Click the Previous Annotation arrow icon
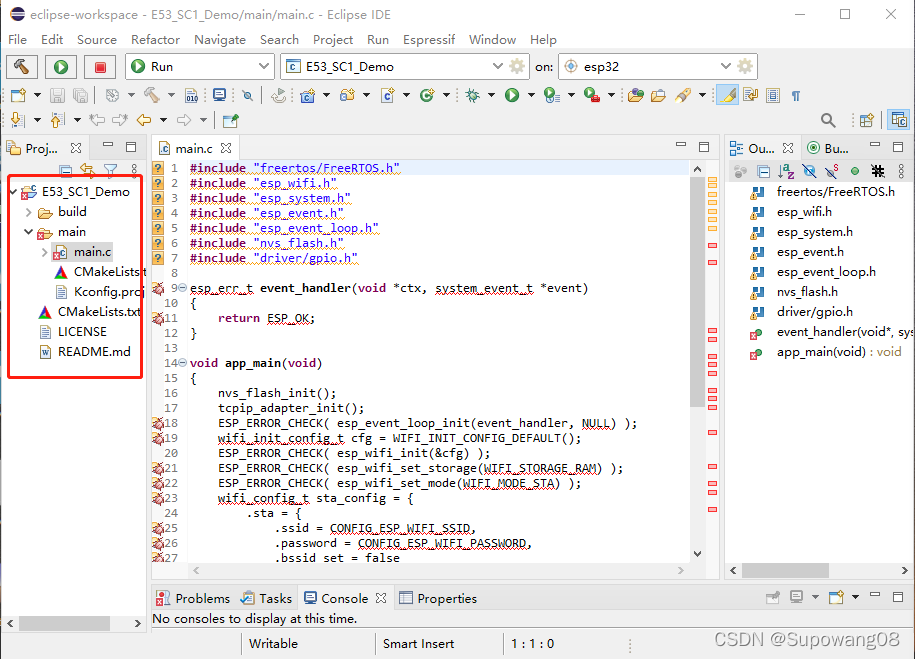This screenshot has height=659, width=915. [x=57, y=120]
